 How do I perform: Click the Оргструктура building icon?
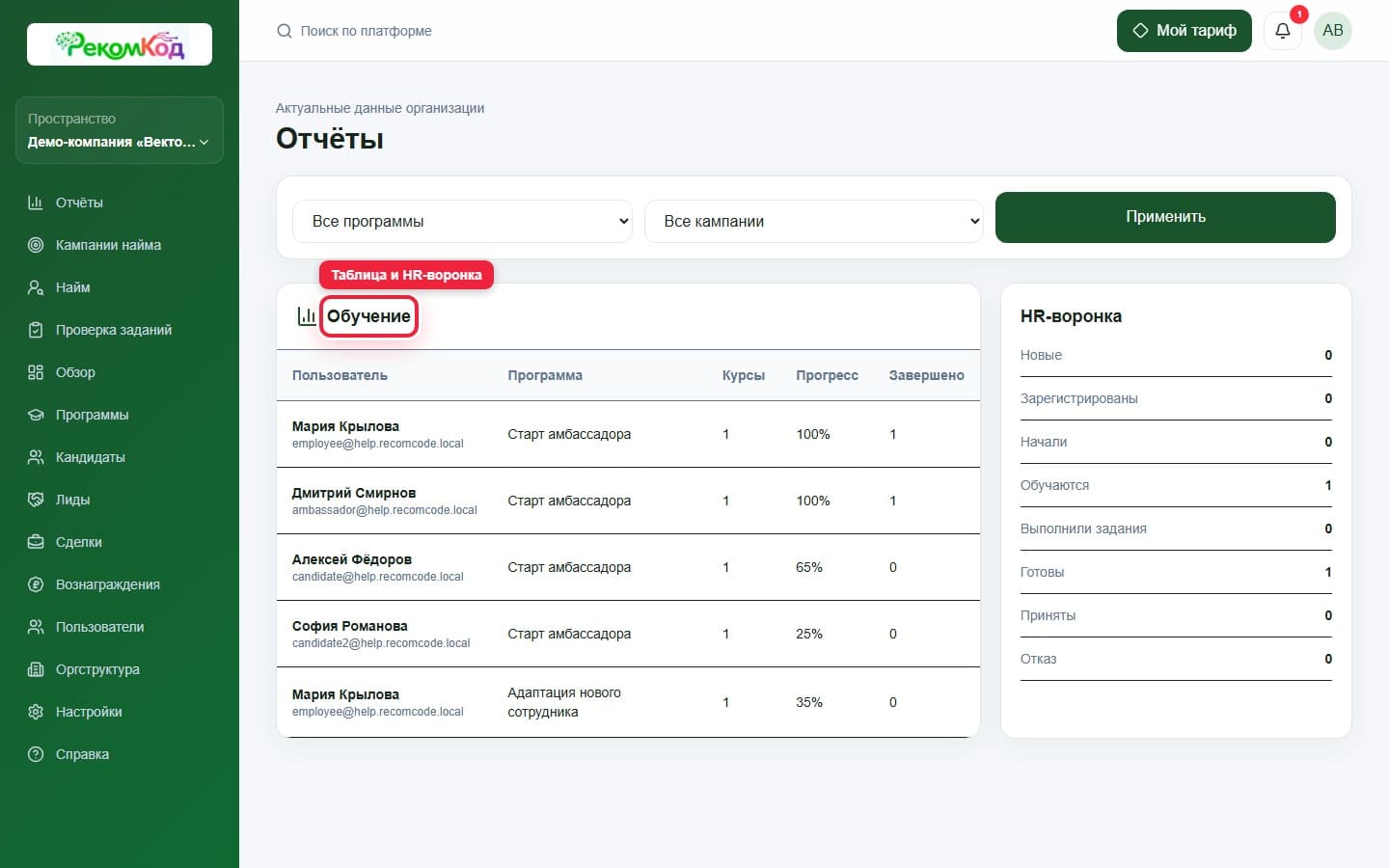[x=36, y=669]
